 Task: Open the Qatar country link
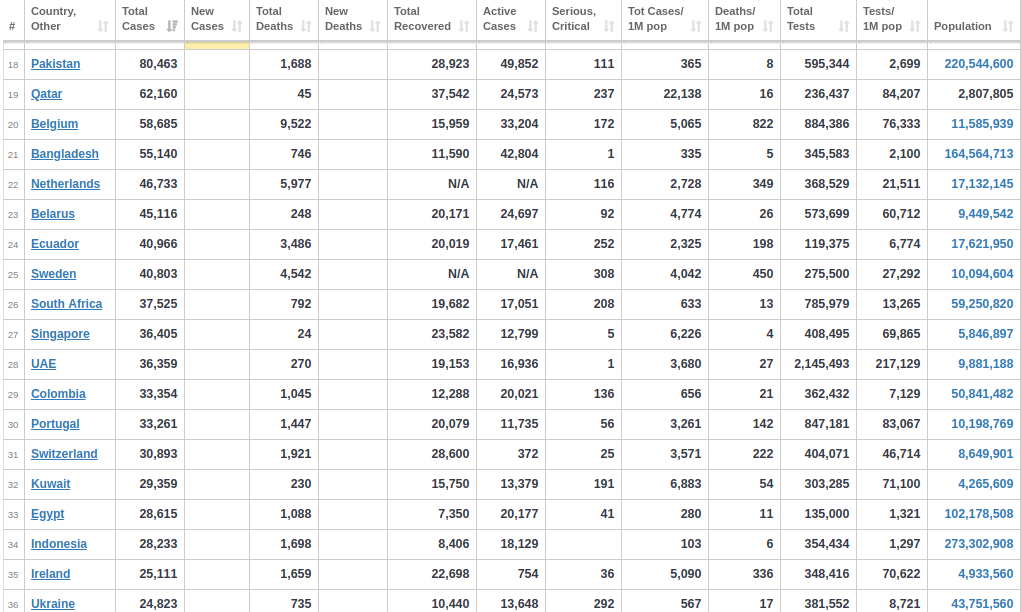[46, 94]
